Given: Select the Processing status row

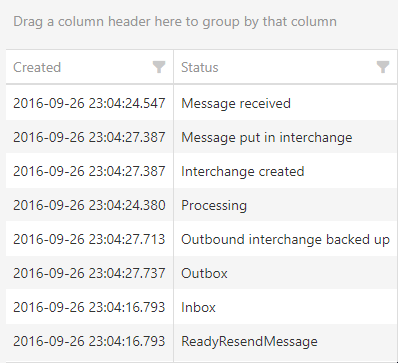Looking at the screenshot, I should [x=202, y=205].
